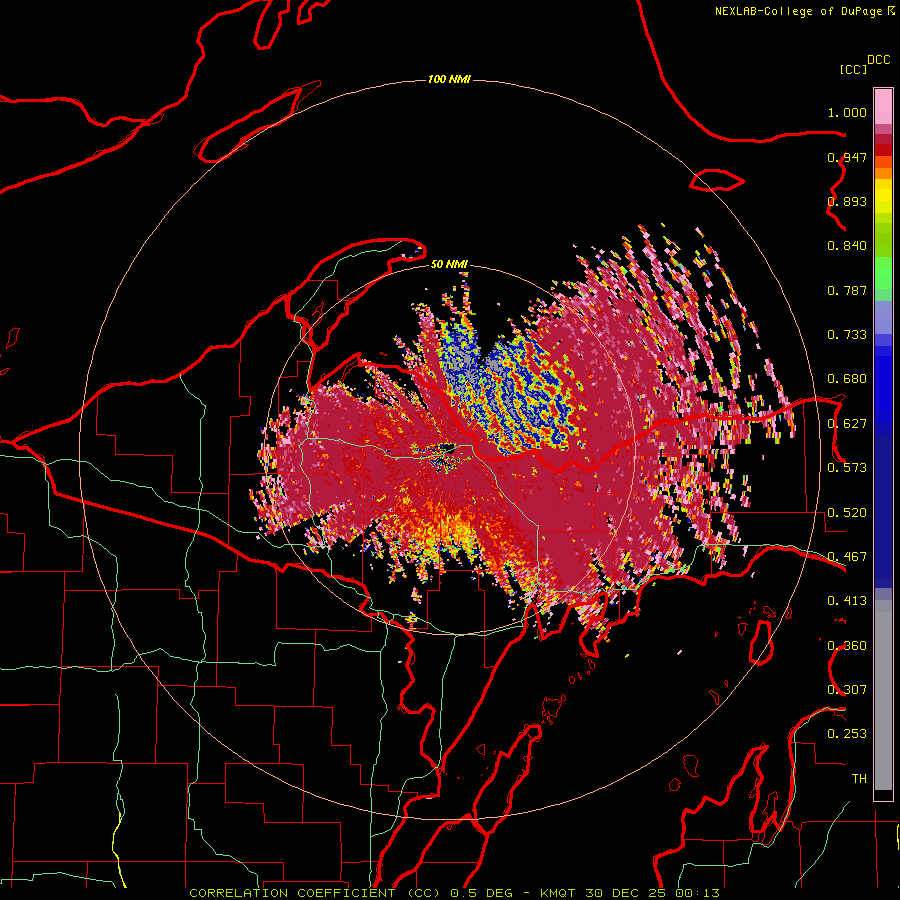
Task: Click the KMQT radar site center
Action: 449,449
